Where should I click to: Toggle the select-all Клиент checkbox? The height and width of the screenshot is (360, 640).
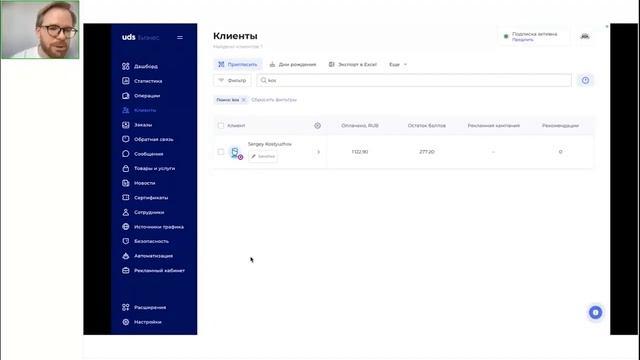(x=221, y=126)
